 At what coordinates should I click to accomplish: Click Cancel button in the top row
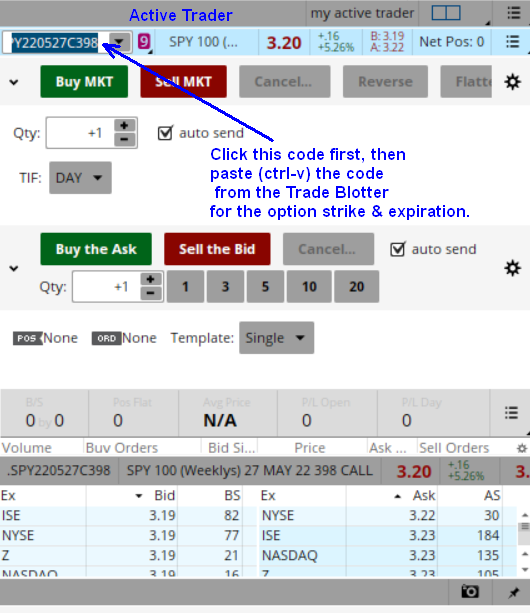click(285, 82)
